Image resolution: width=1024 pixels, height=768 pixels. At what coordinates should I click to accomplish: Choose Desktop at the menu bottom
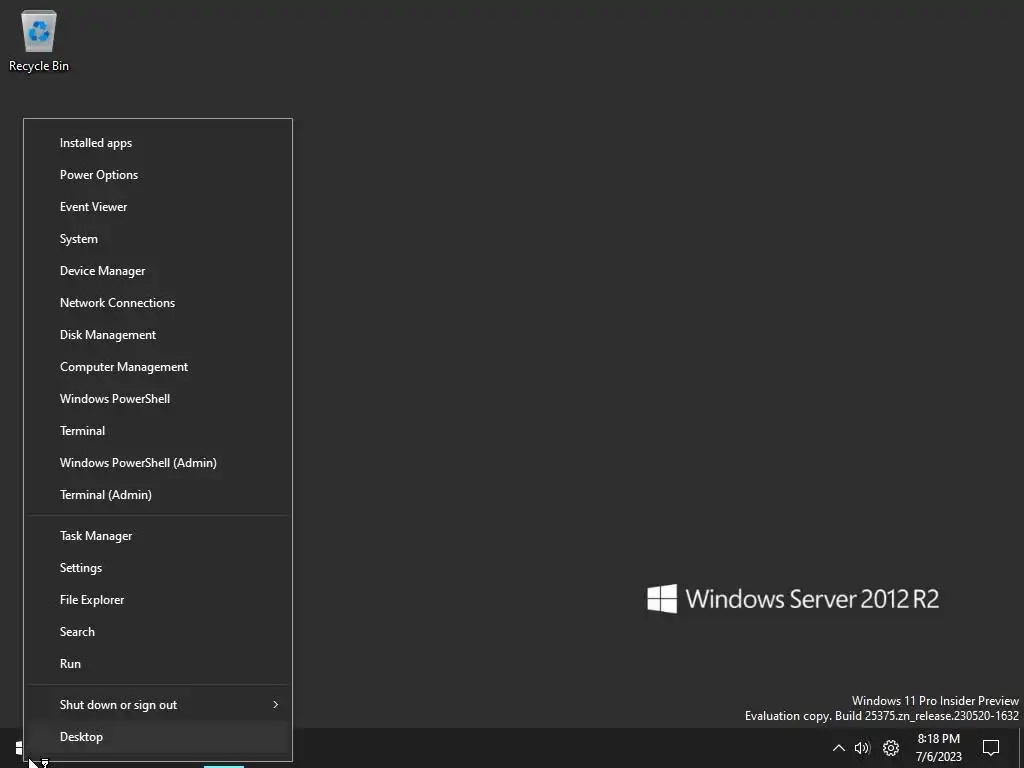coord(158,737)
